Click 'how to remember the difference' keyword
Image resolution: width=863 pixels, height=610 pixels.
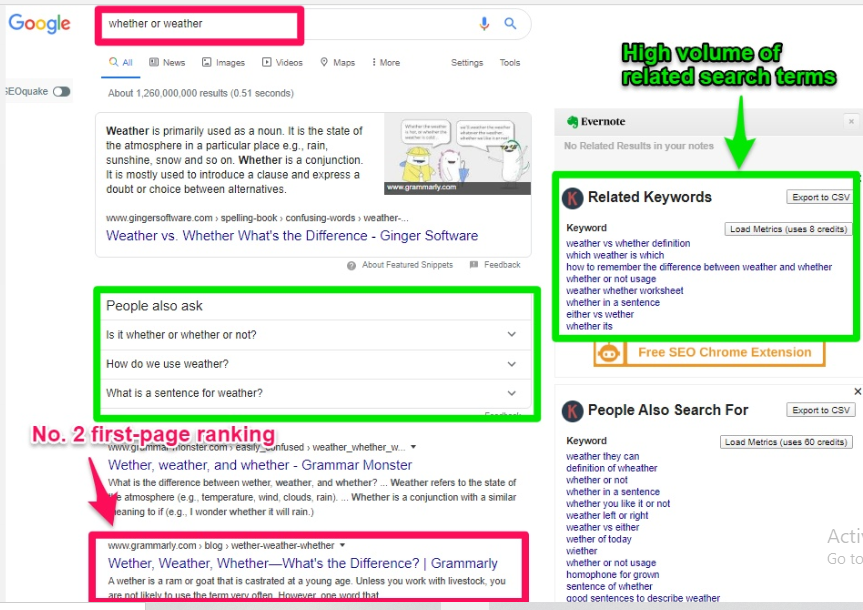[x=699, y=267]
